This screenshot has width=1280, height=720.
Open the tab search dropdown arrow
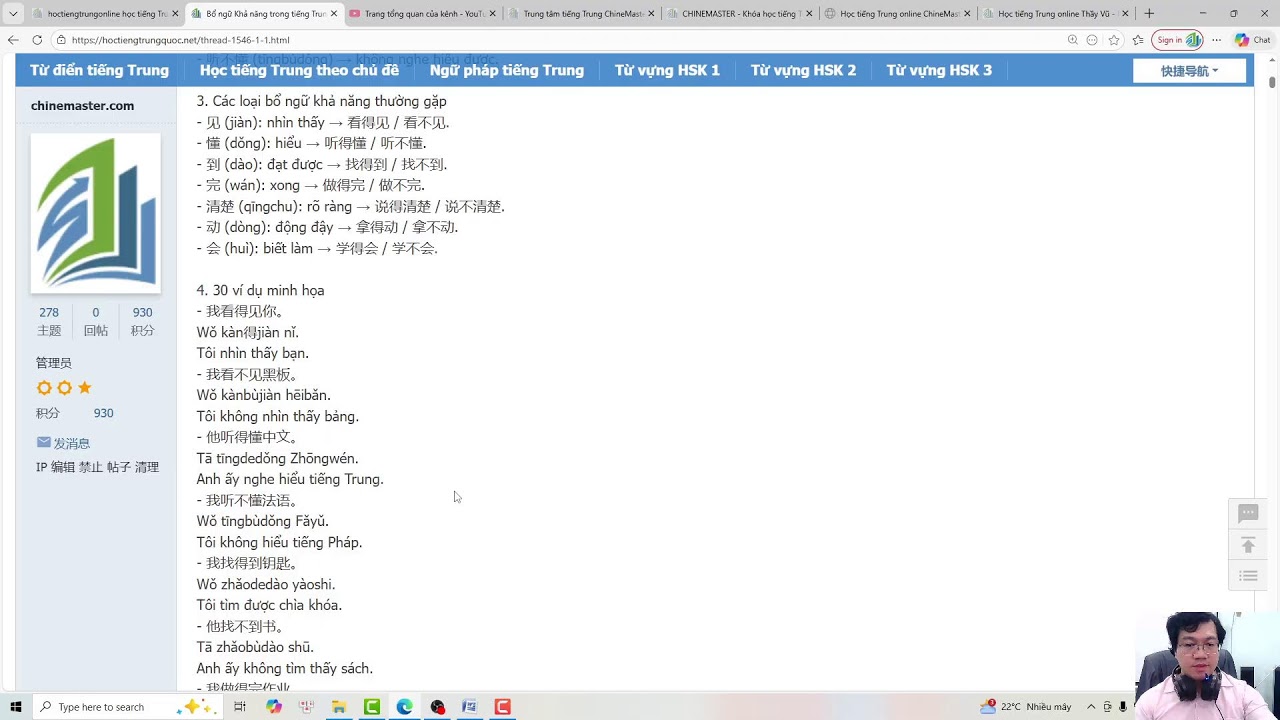pyautogui.click(x=13, y=14)
